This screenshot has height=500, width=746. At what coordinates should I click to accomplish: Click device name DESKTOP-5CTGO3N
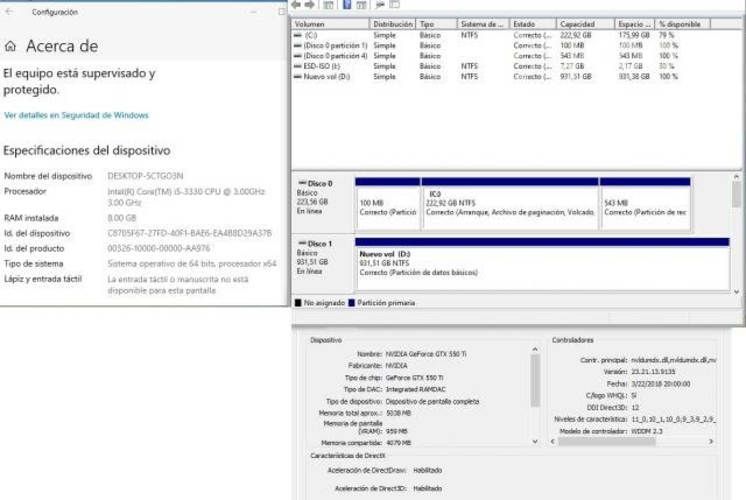145,176
